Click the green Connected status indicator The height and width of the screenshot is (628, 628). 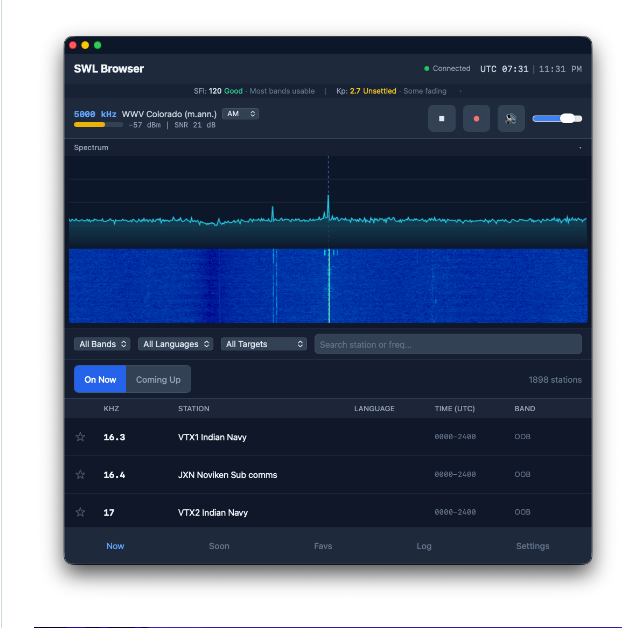coord(447,68)
